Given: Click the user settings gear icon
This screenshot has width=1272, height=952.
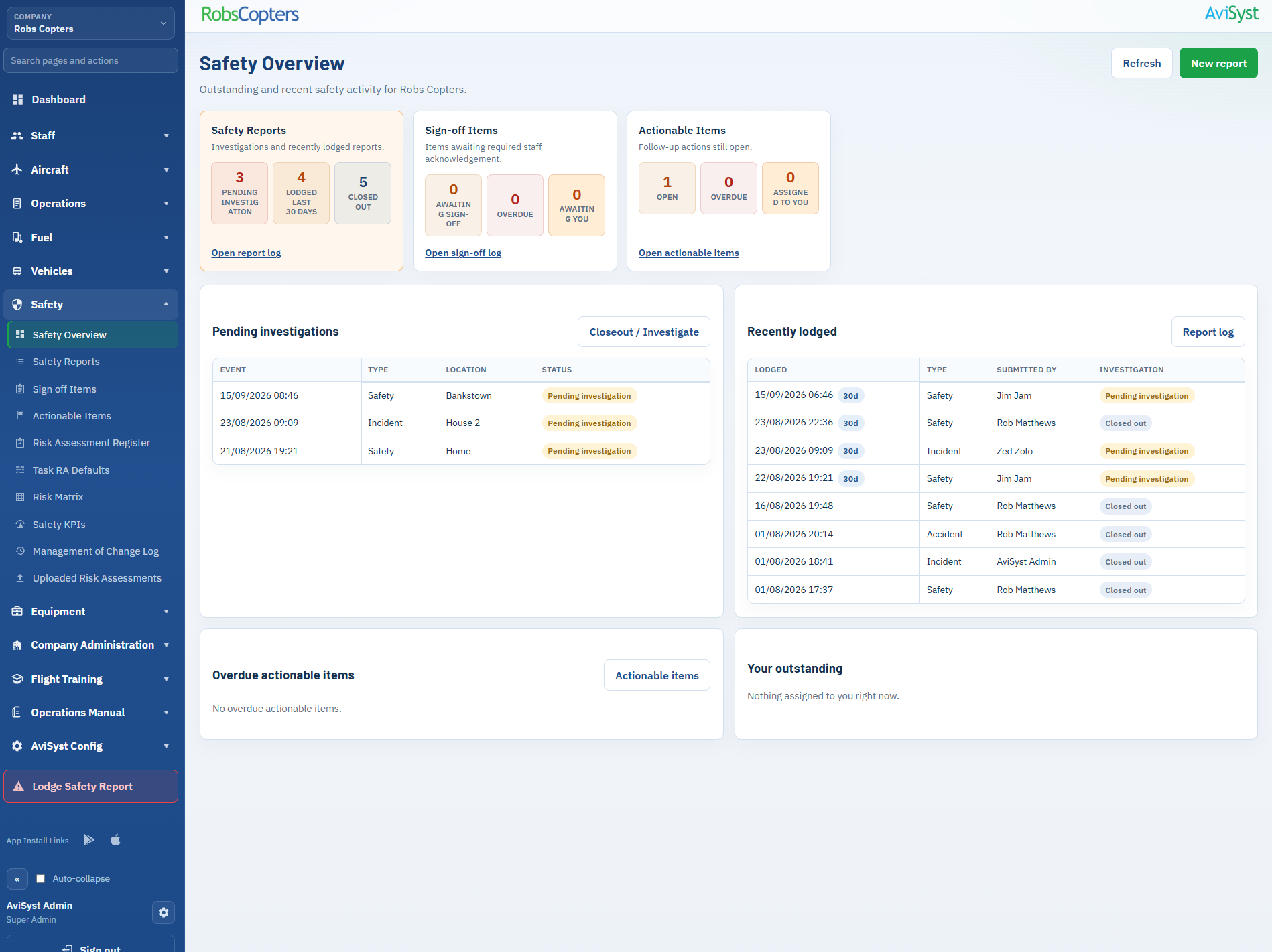Looking at the screenshot, I should (164, 912).
